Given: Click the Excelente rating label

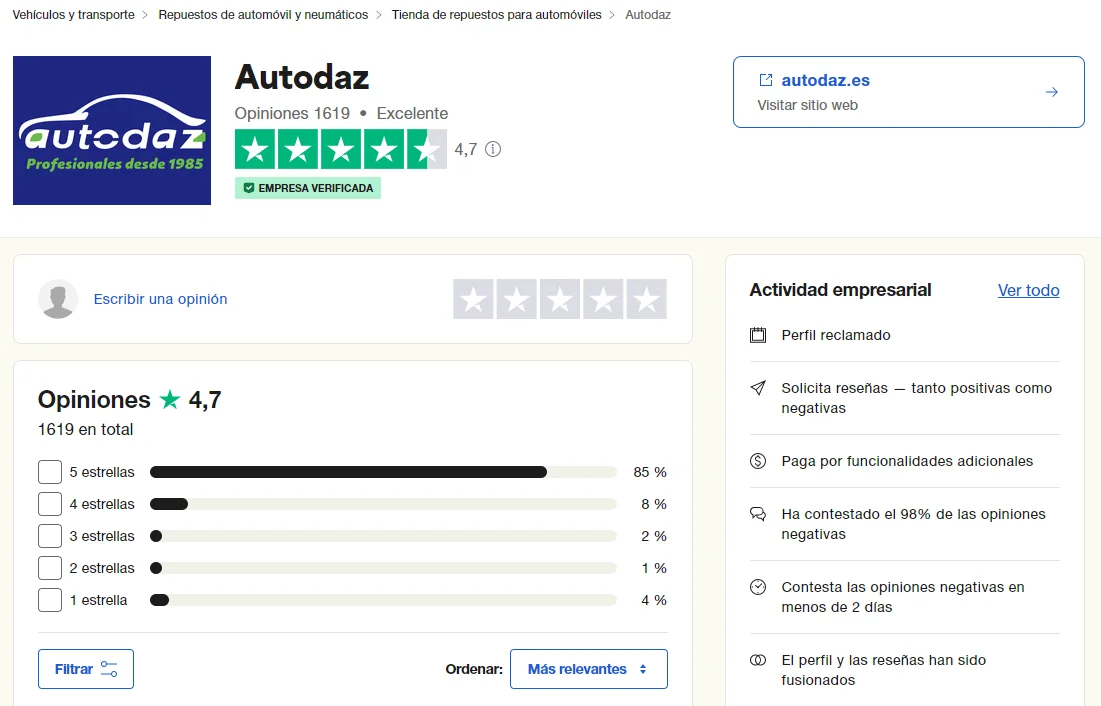Looking at the screenshot, I should coord(412,113).
